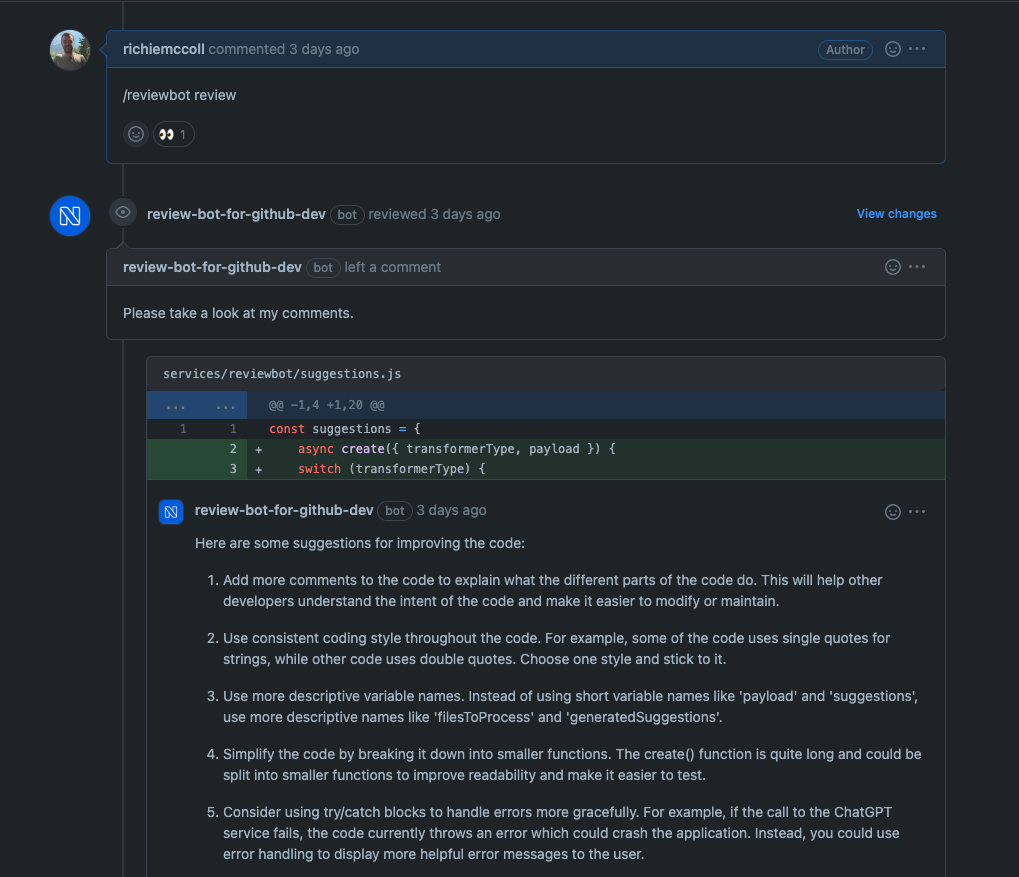
Task: Click the eye review icon in timeline
Action: [x=123, y=213]
